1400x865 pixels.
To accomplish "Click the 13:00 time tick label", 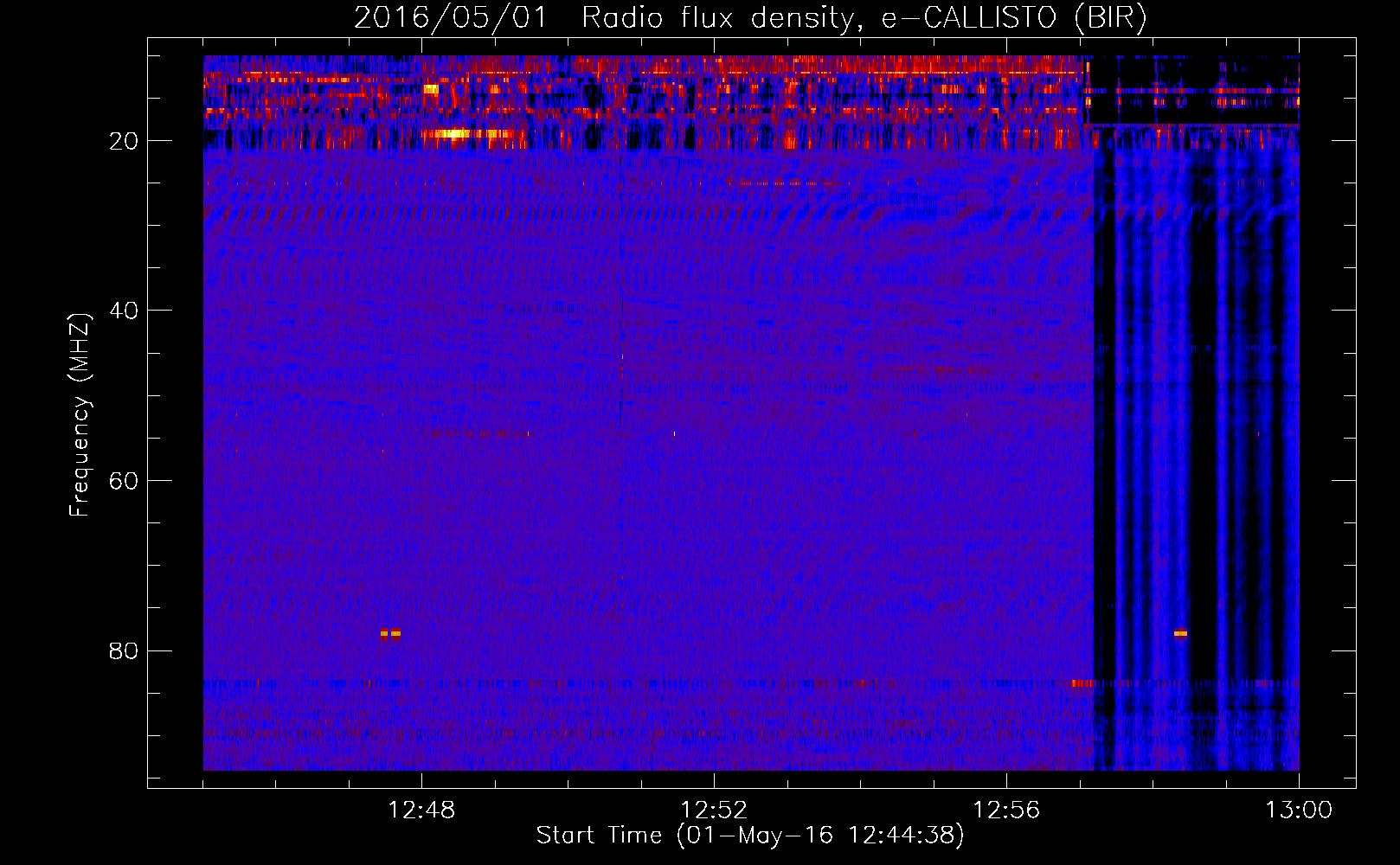I will coord(1299,811).
